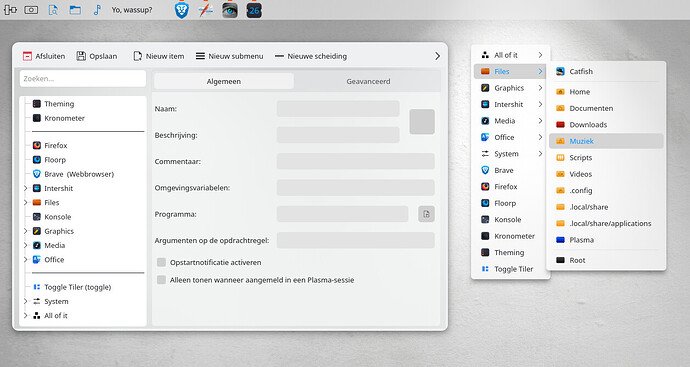
Task: Click the document search icon in panel
Action: click(x=53, y=10)
